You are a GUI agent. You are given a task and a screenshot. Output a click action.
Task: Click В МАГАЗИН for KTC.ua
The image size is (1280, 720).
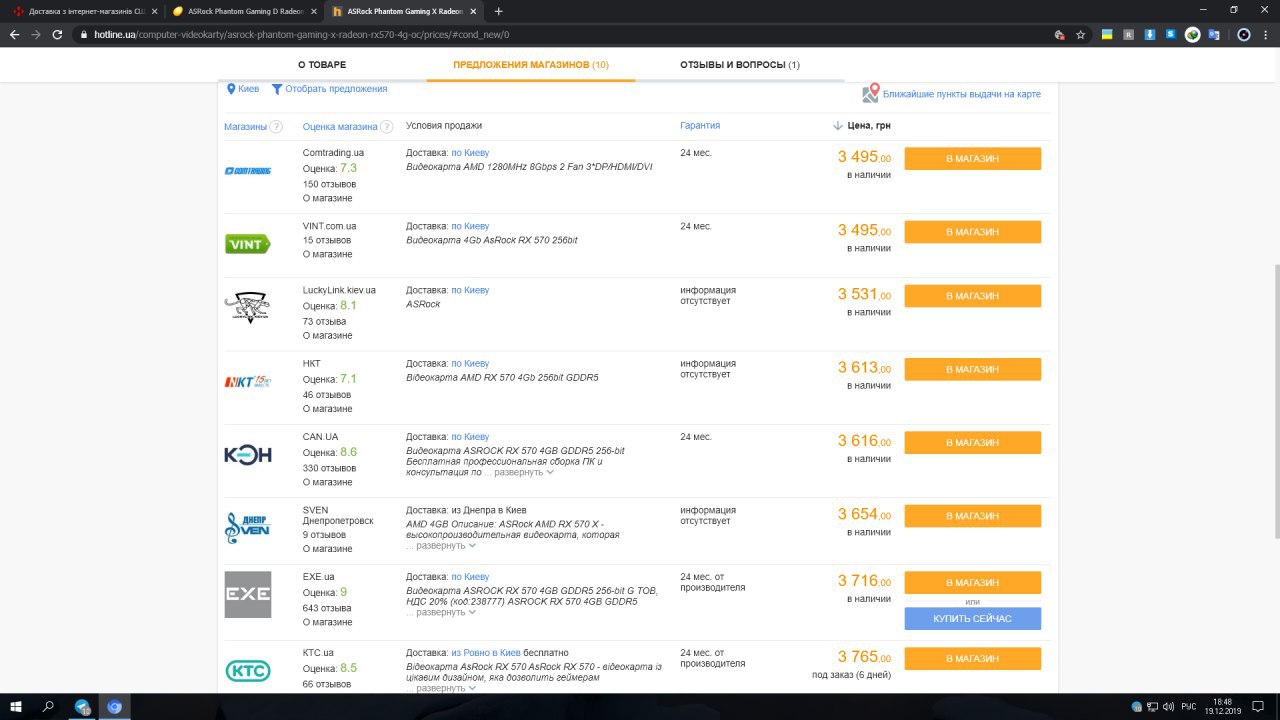click(x=972, y=658)
